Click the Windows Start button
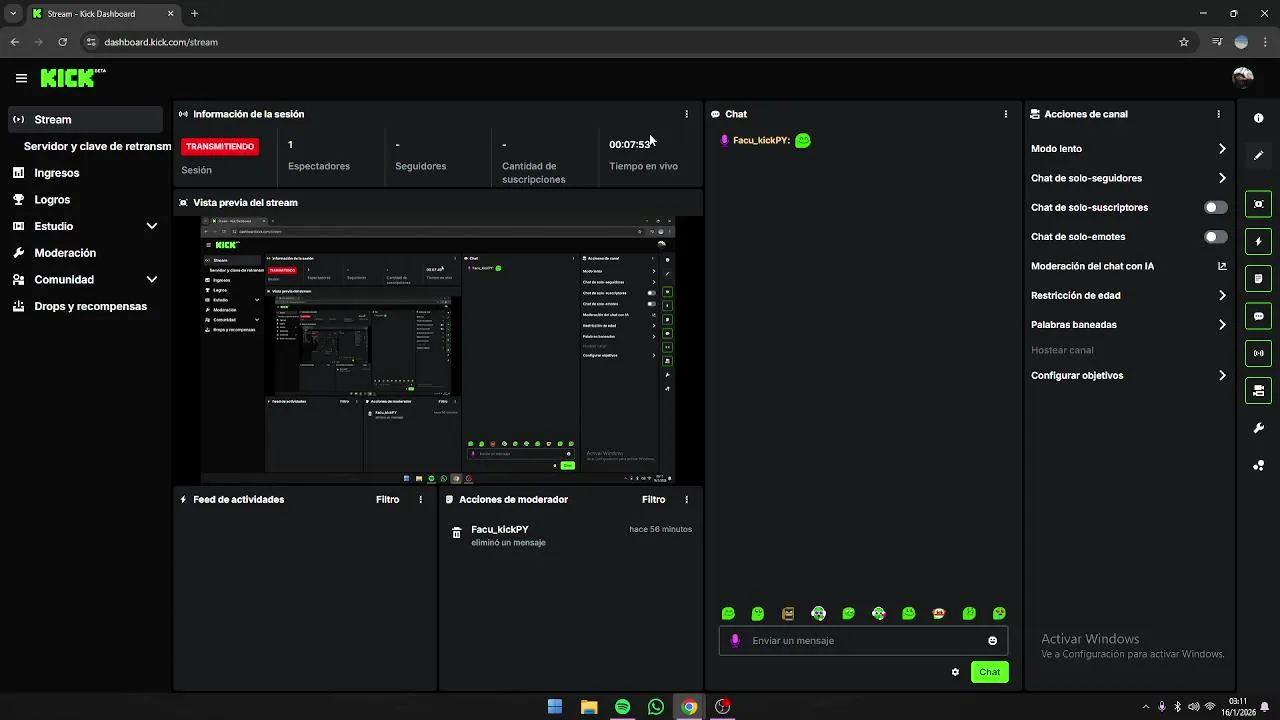 pyautogui.click(x=555, y=707)
